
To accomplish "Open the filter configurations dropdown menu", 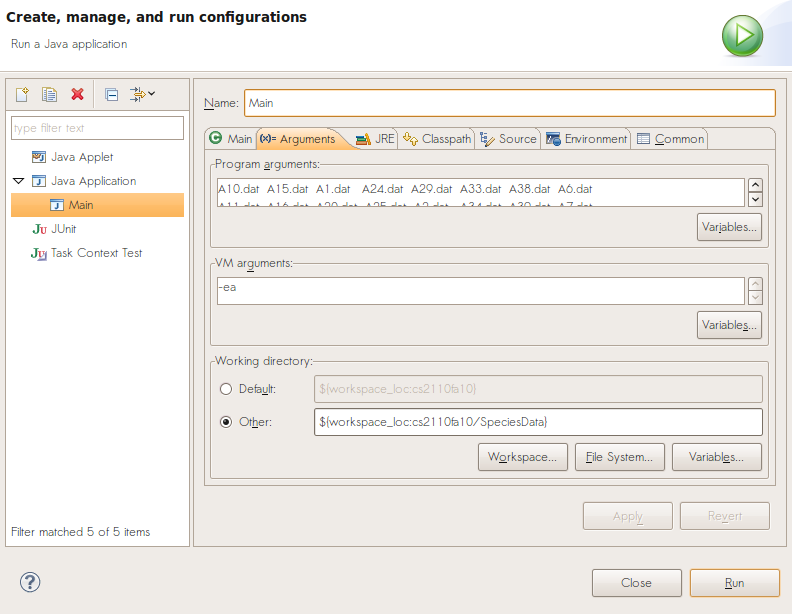I will tap(142, 94).
